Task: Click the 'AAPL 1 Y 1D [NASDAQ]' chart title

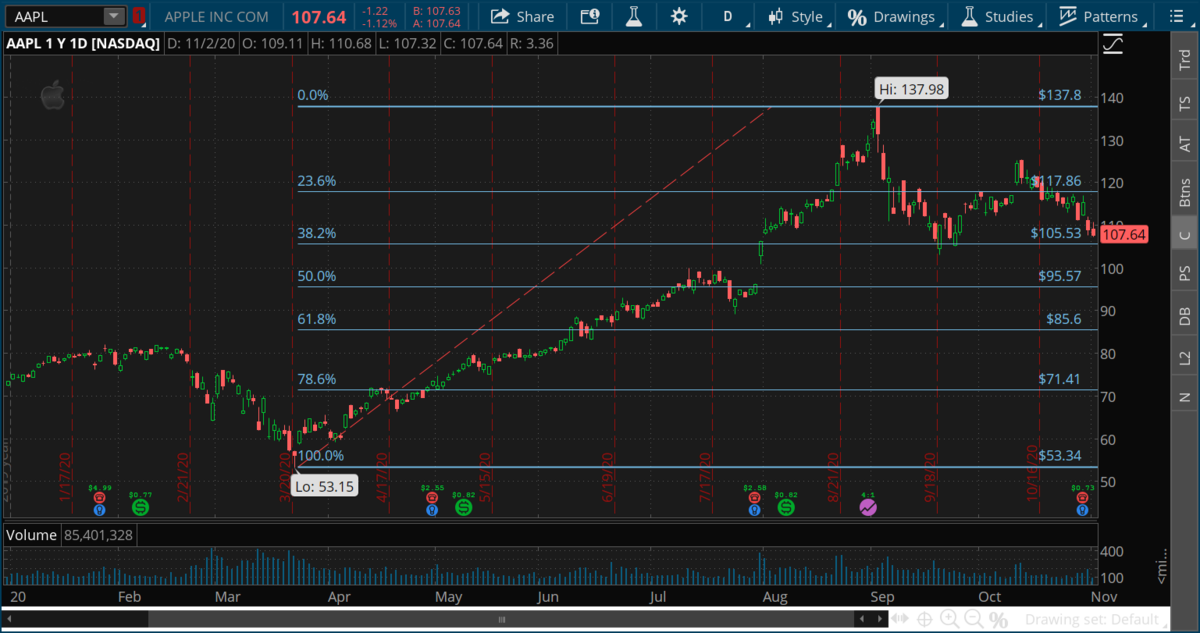Action: pos(83,44)
